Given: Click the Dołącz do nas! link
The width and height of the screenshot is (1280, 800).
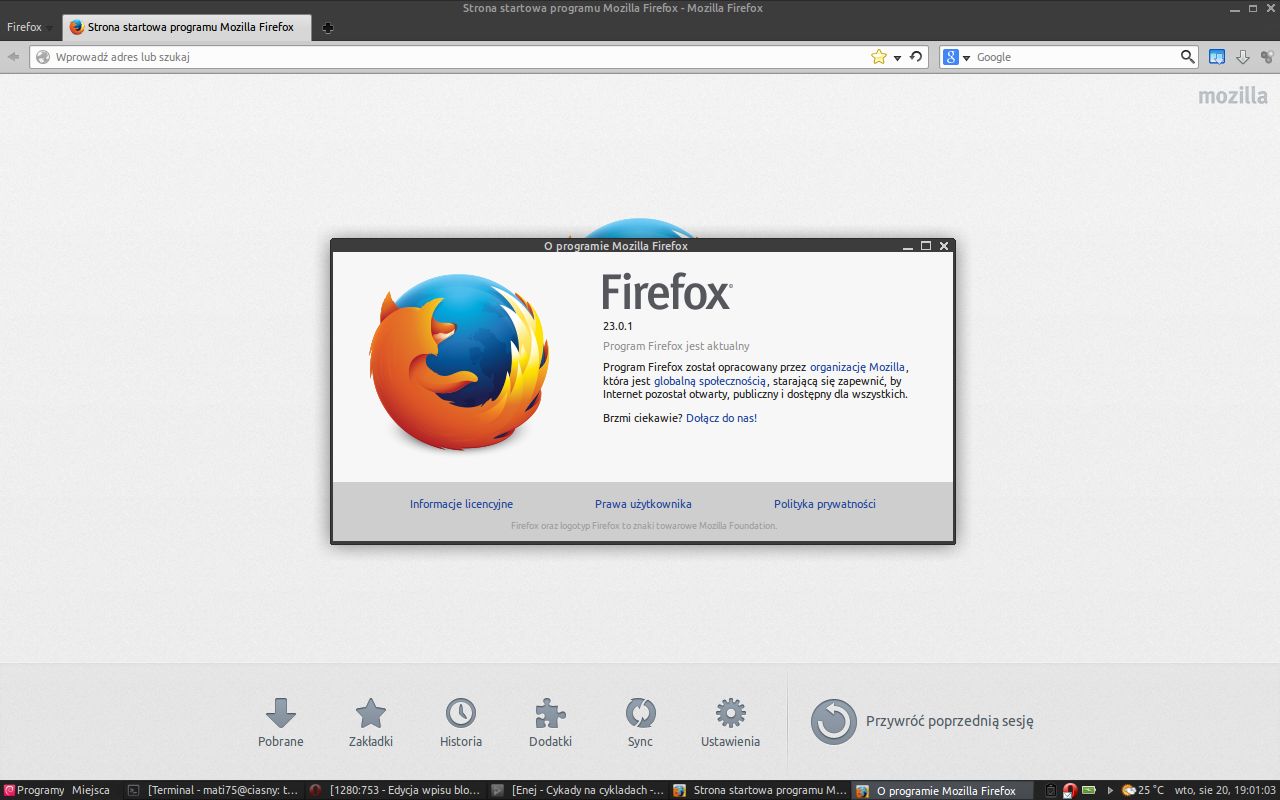Looking at the screenshot, I should 721,418.
